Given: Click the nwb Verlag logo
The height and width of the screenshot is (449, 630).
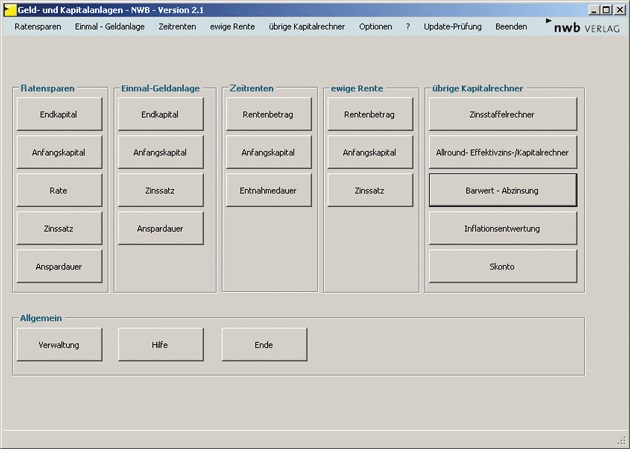Looking at the screenshot, I should pos(588,27).
